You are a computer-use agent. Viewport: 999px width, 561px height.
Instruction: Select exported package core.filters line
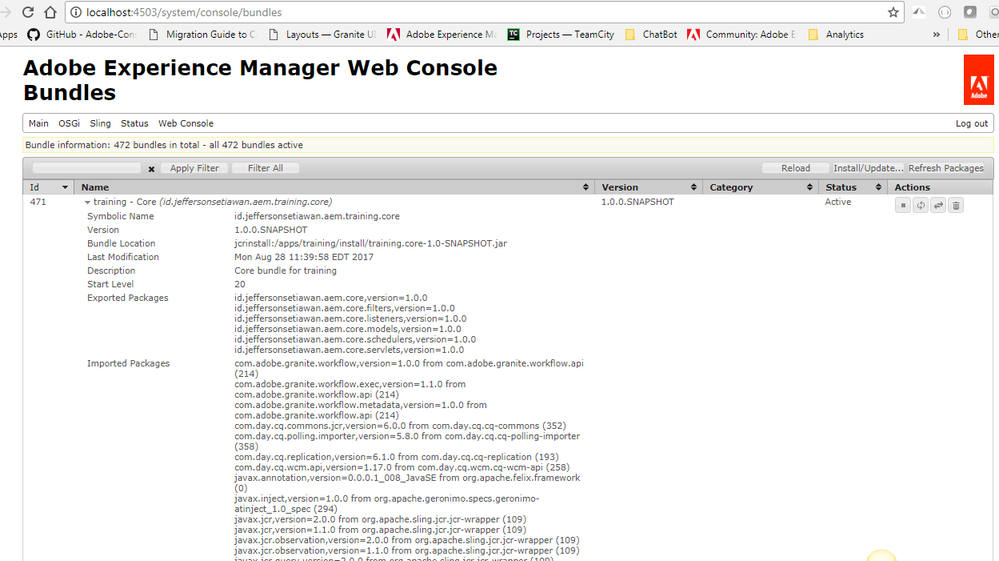coord(345,308)
